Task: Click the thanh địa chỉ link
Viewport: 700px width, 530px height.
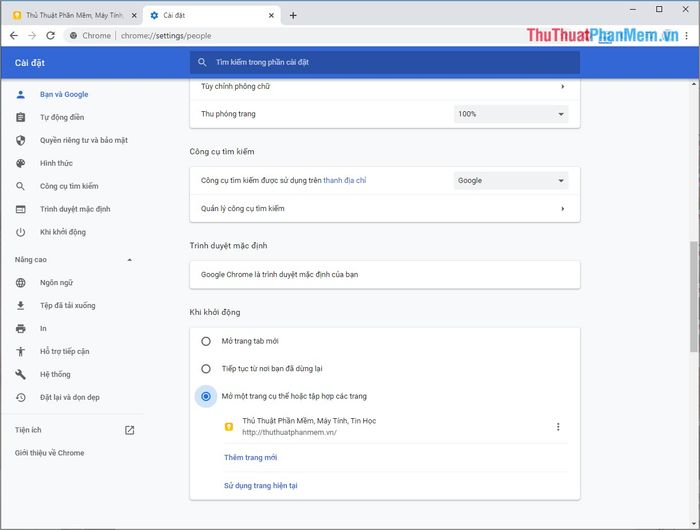Action: [345, 180]
